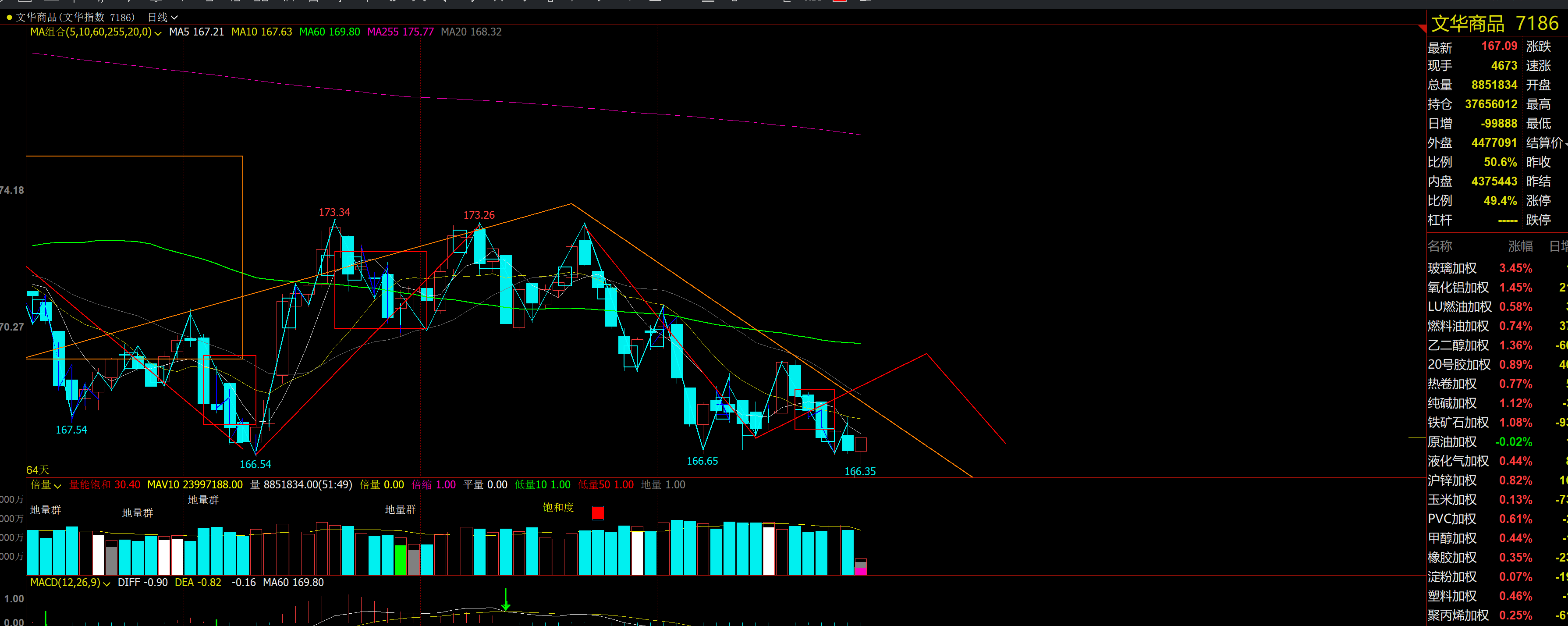
Task: Select the 文华商品(文华指数 7186) chart title
Action: (75, 17)
